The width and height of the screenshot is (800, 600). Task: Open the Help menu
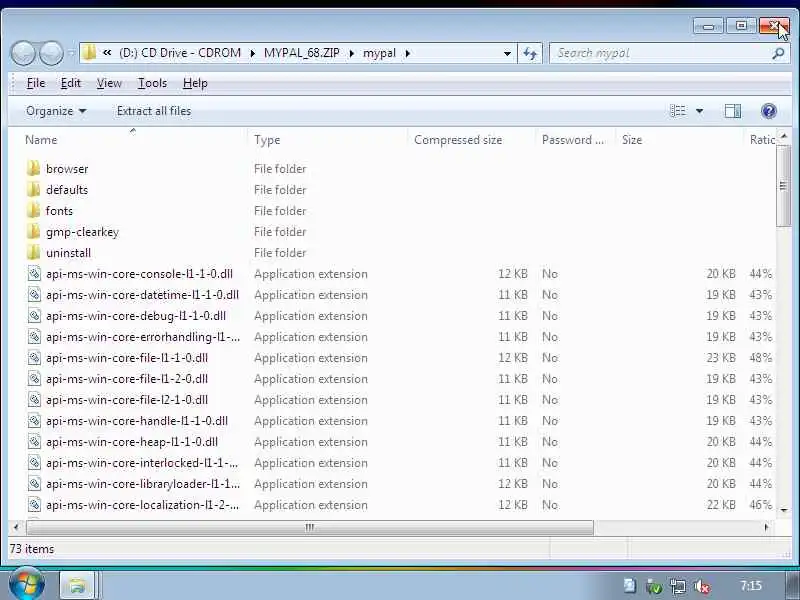[x=195, y=83]
